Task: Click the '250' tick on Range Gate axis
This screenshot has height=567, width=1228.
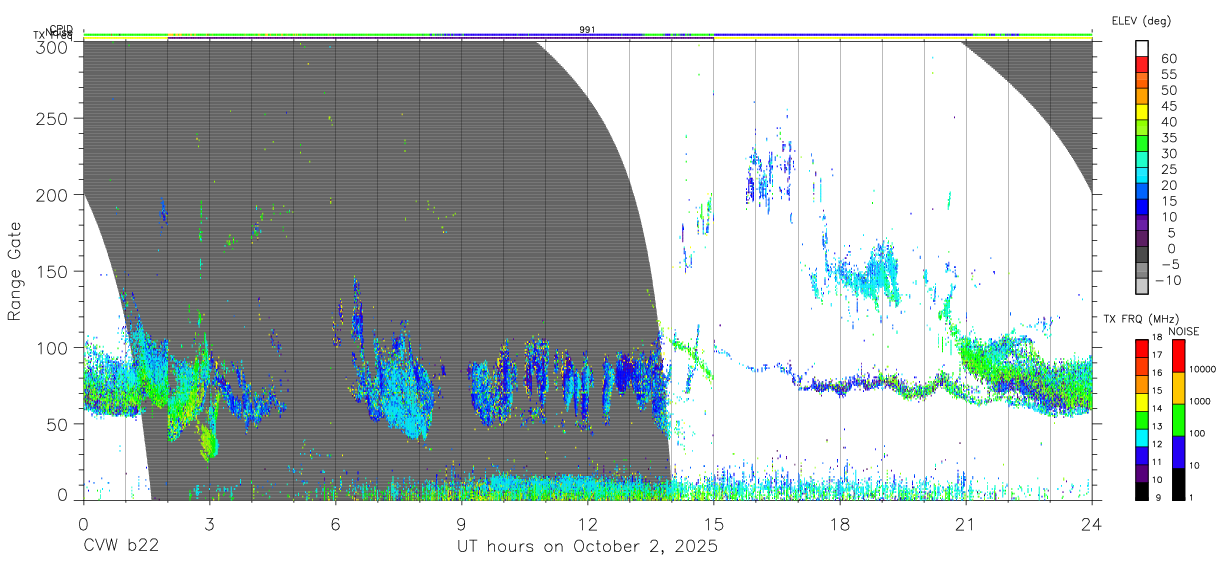Action: [x=53, y=119]
